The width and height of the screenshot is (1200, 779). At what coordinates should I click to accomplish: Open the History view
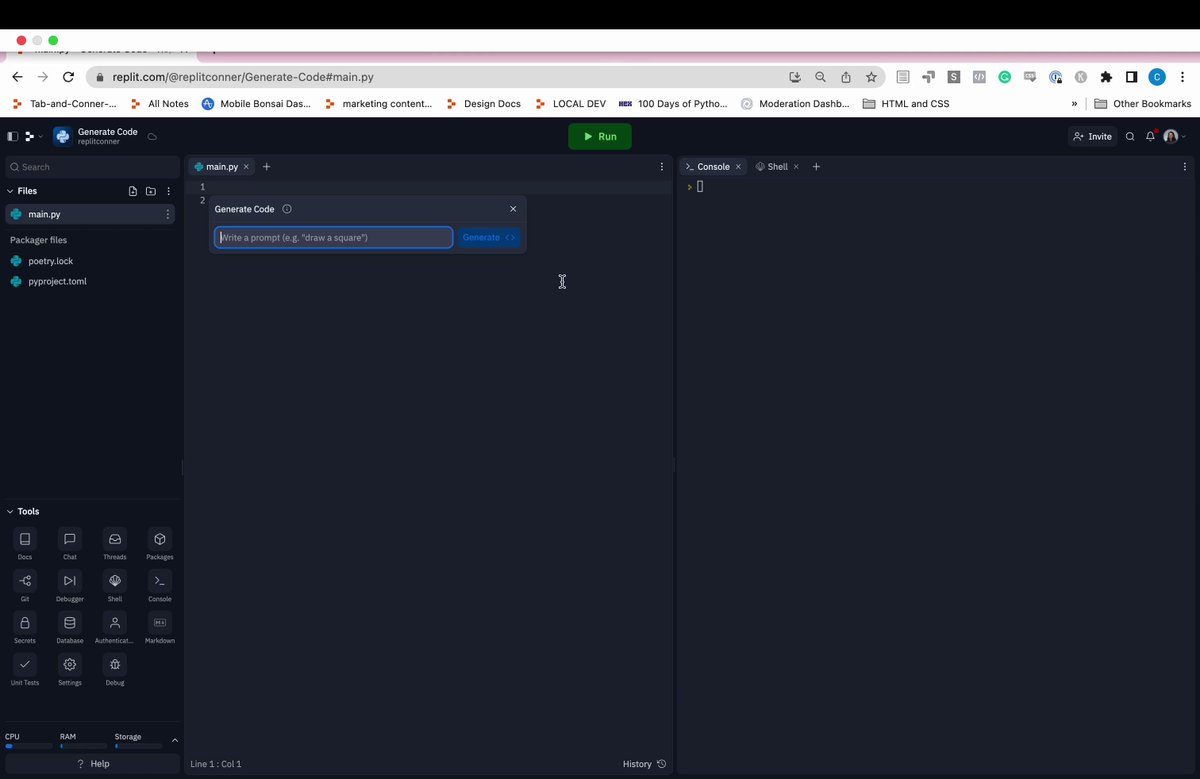[644, 764]
